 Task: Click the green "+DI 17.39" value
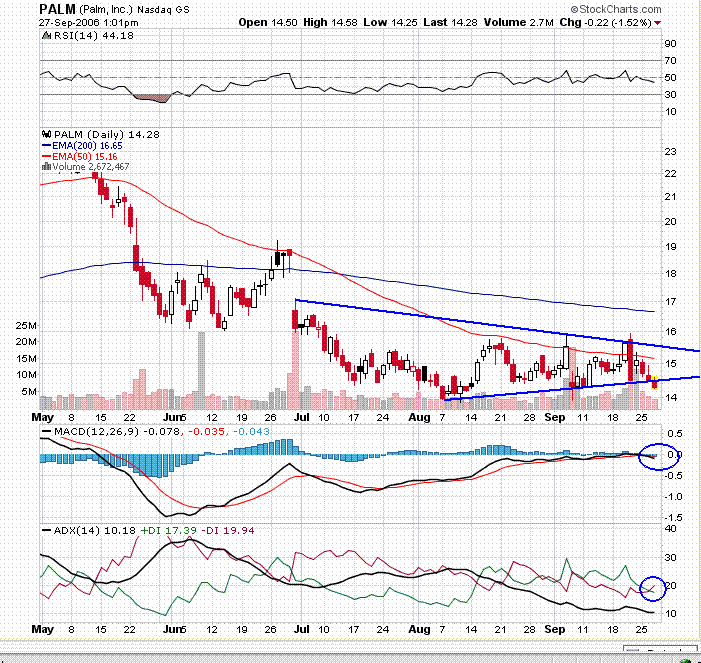coord(169,531)
